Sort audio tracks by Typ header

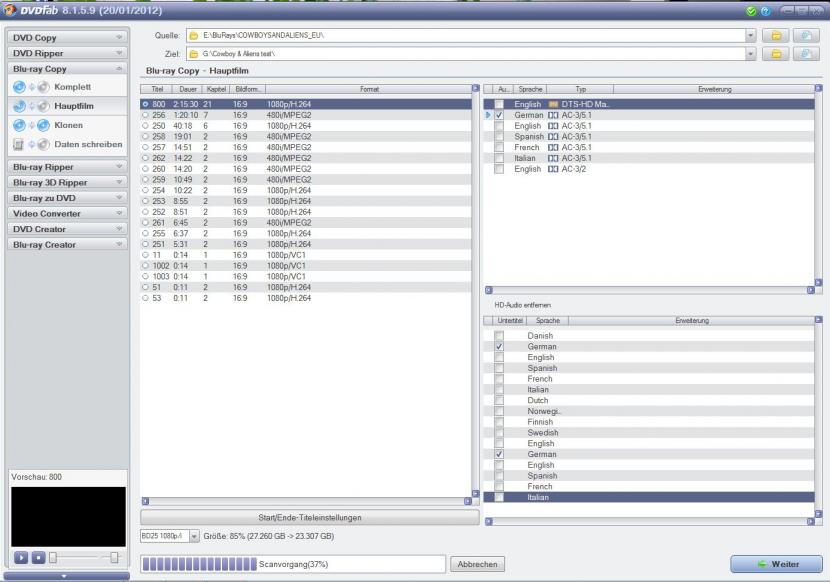(580, 89)
